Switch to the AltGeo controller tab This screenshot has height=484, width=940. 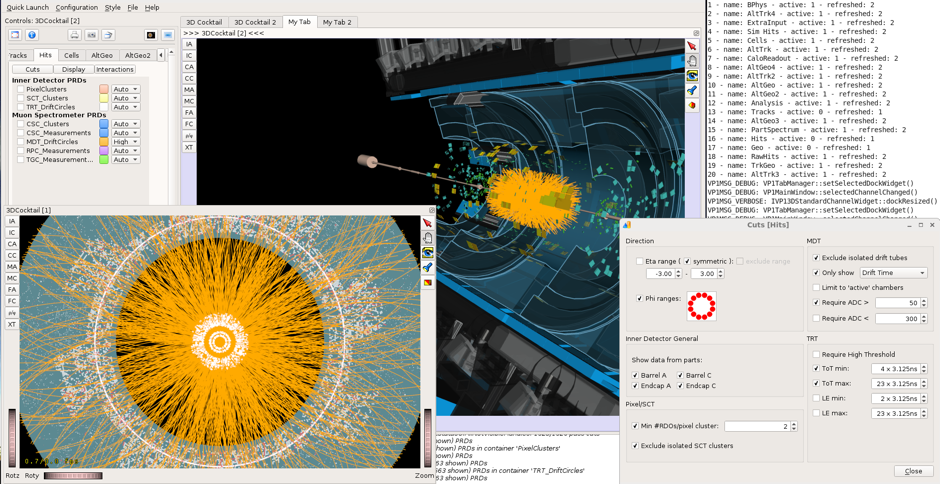tap(101, 55)
